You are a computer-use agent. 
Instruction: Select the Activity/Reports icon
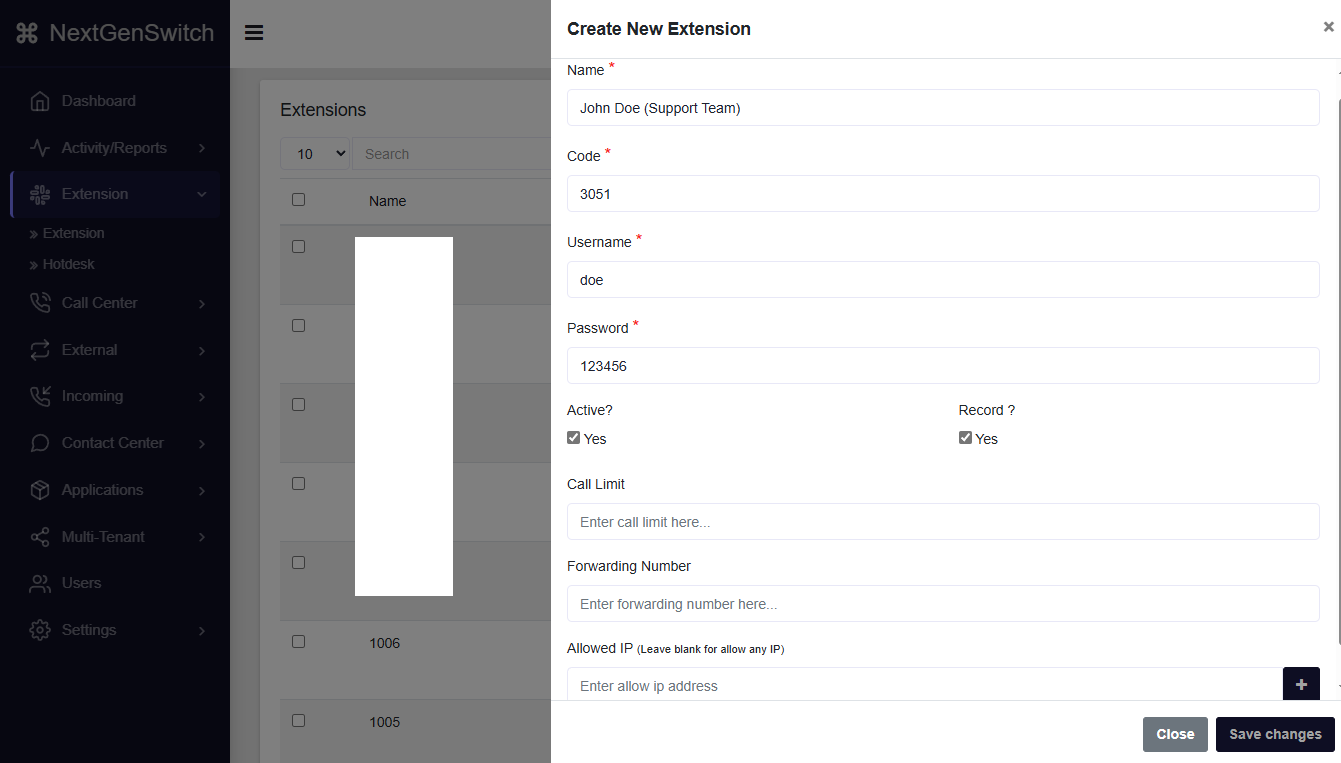click(40, 147)
